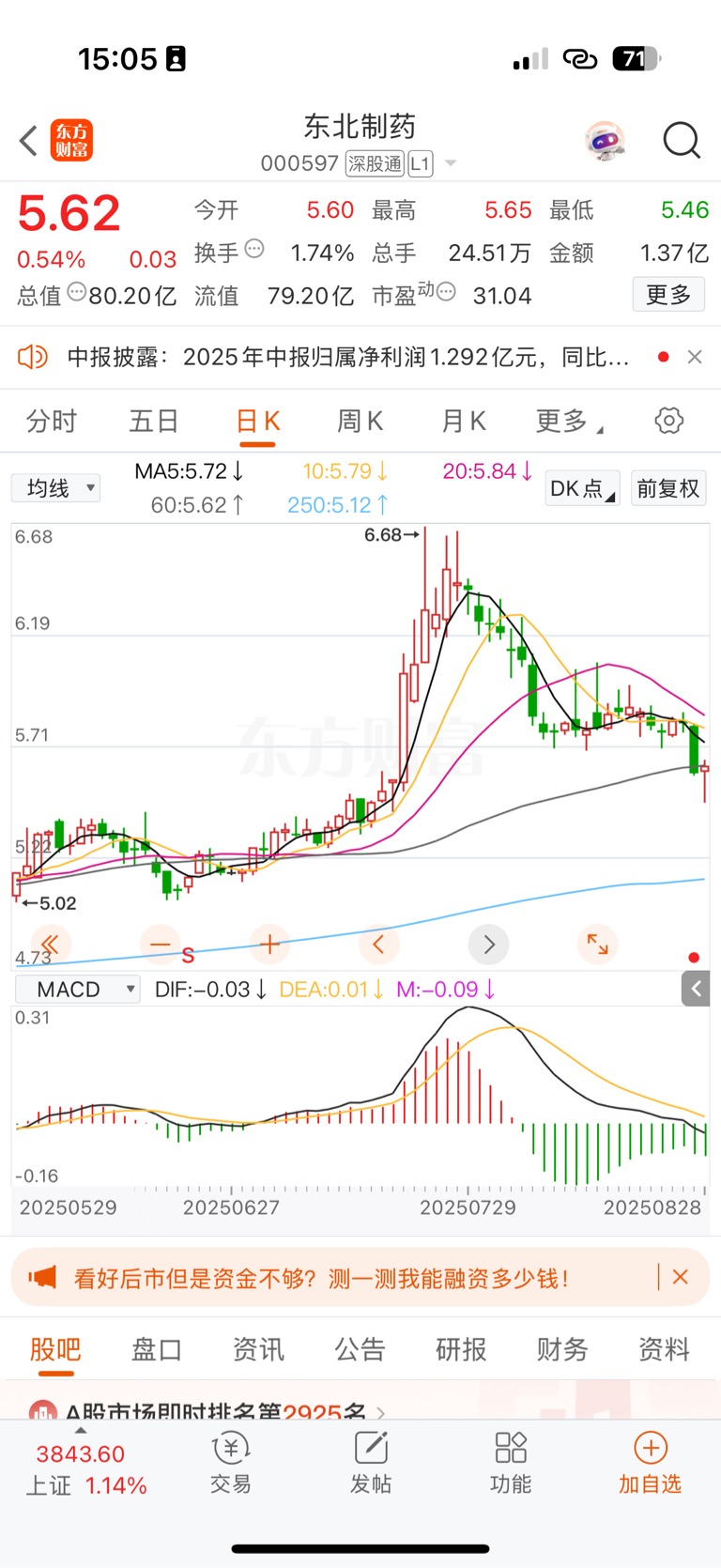The width and height of the screenshot is (721, 1568).
Task: Switch to the 周K chart tab
Action: (360, 421)
